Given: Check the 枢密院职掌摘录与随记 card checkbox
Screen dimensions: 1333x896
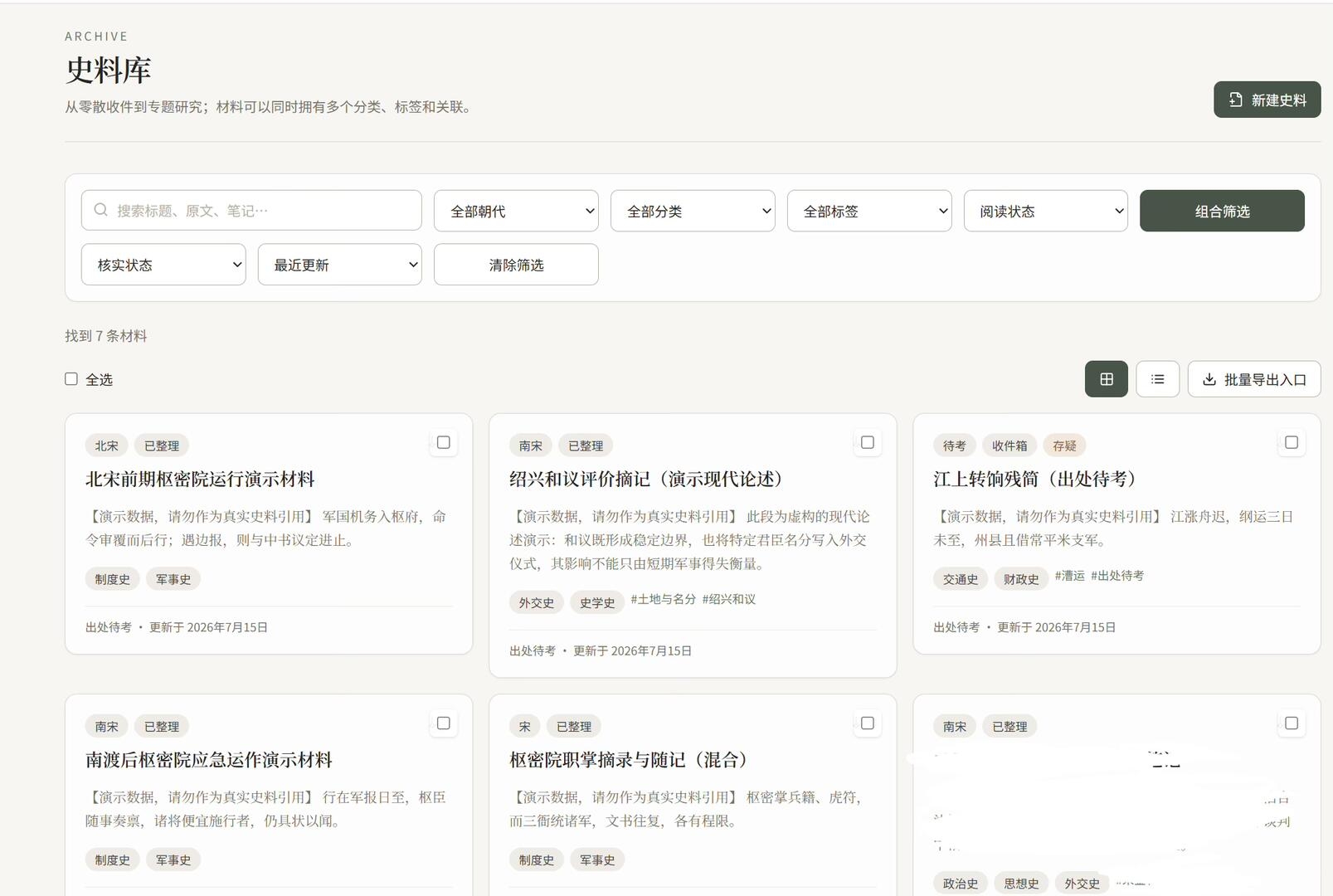Looking at the screenshot, I should tap(868, 723).
